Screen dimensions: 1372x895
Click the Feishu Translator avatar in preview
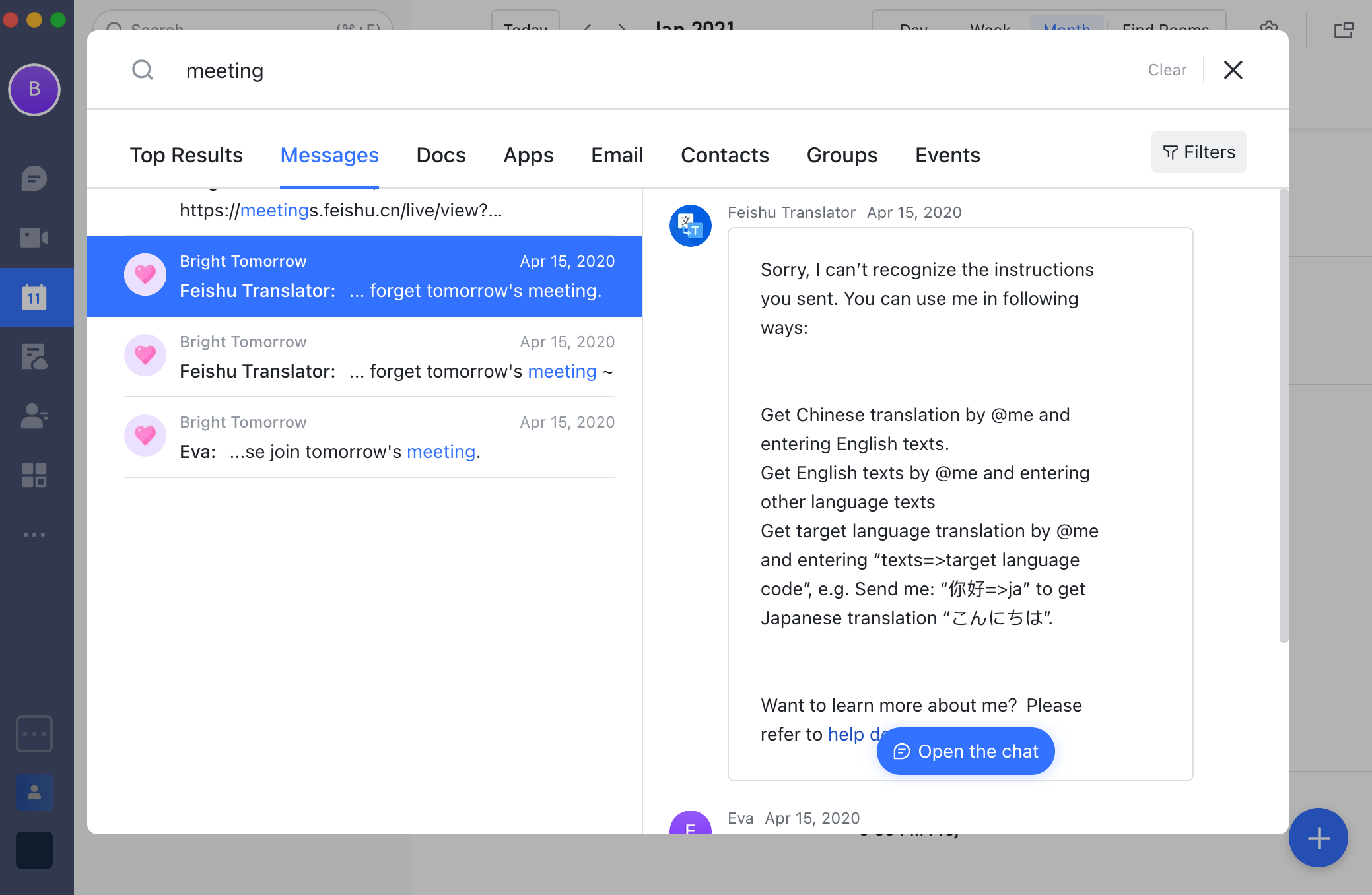click(691, 226)
